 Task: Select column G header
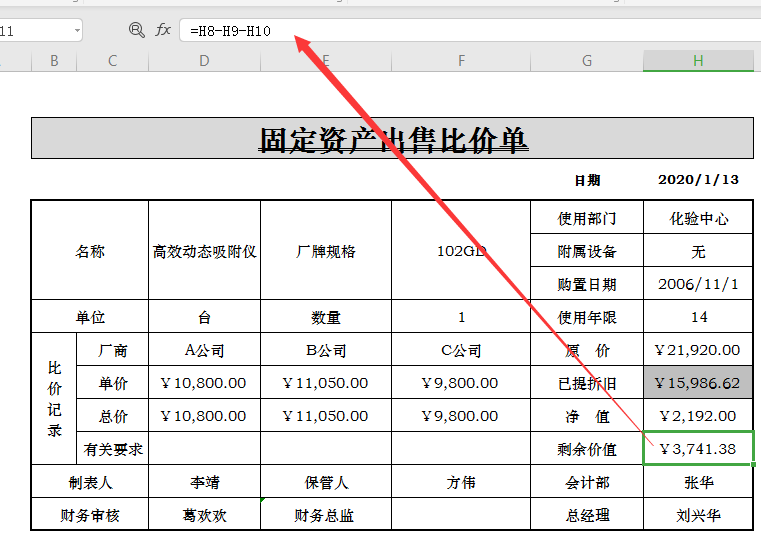587,61
